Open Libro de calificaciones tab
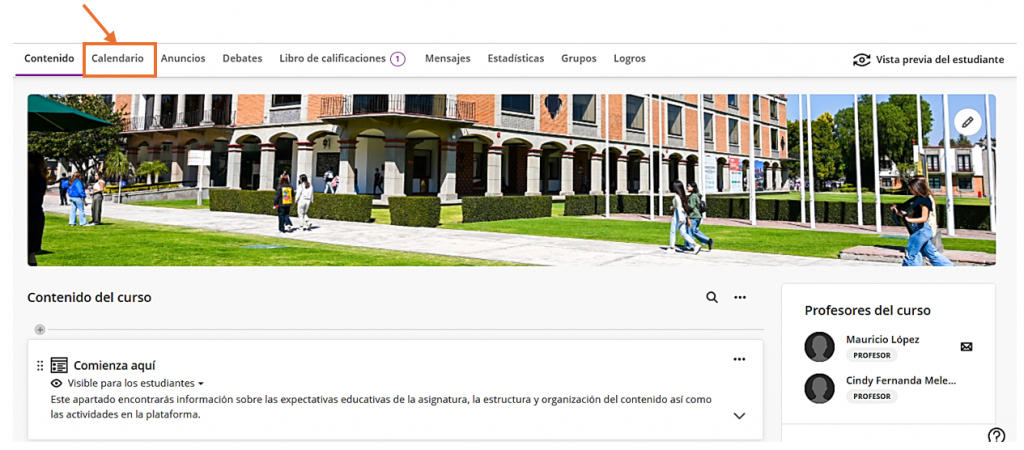1024x450 pixels. (332, 59)
